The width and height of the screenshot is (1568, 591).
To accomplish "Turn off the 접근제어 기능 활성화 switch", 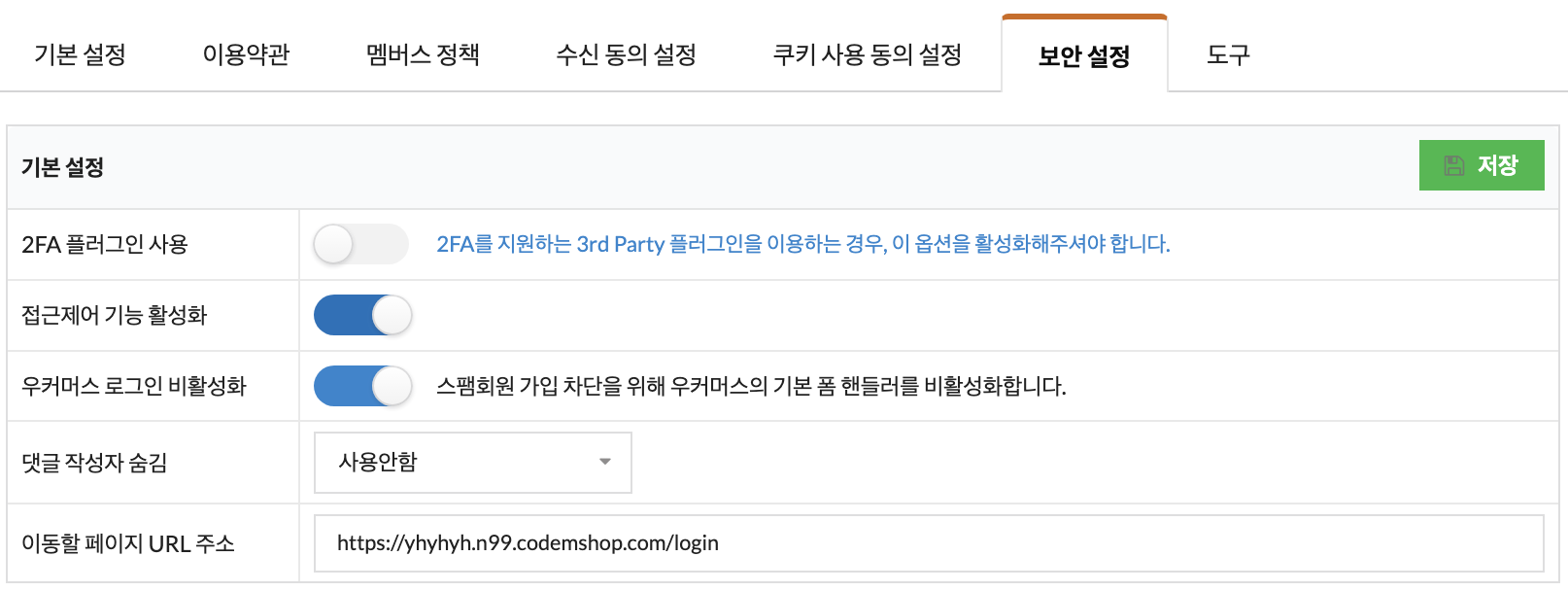I will point(362,315).
